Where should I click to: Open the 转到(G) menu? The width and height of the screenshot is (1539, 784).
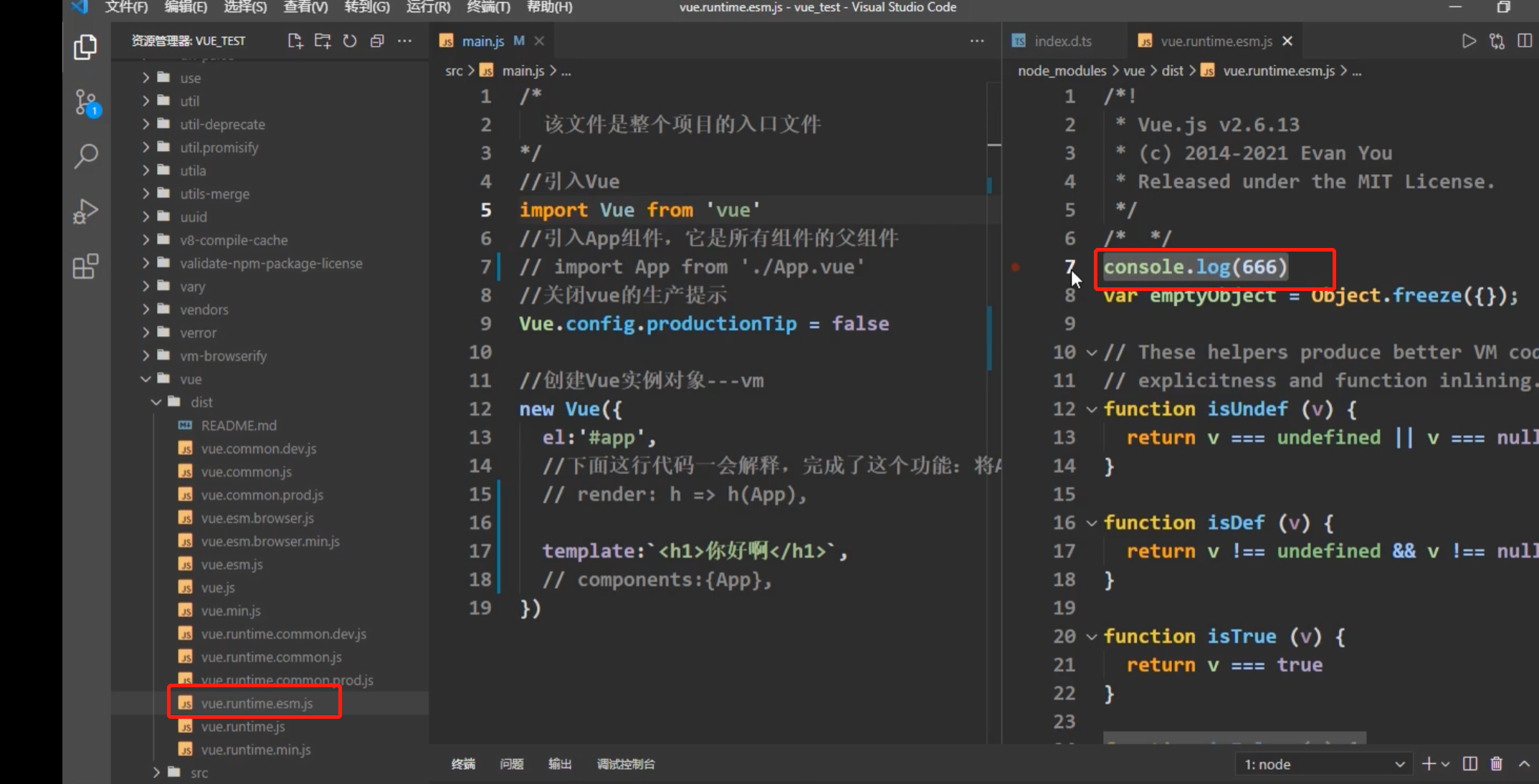(x=367, y=7)
